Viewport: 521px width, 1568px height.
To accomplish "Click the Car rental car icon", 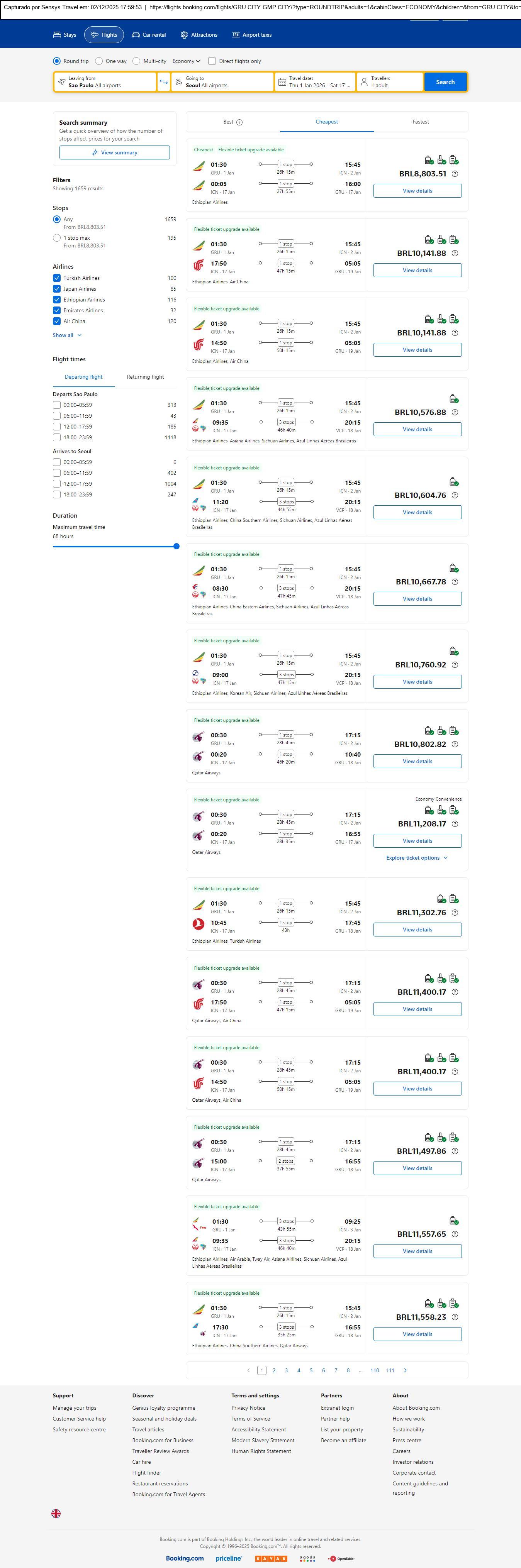I will click(136, 35).
